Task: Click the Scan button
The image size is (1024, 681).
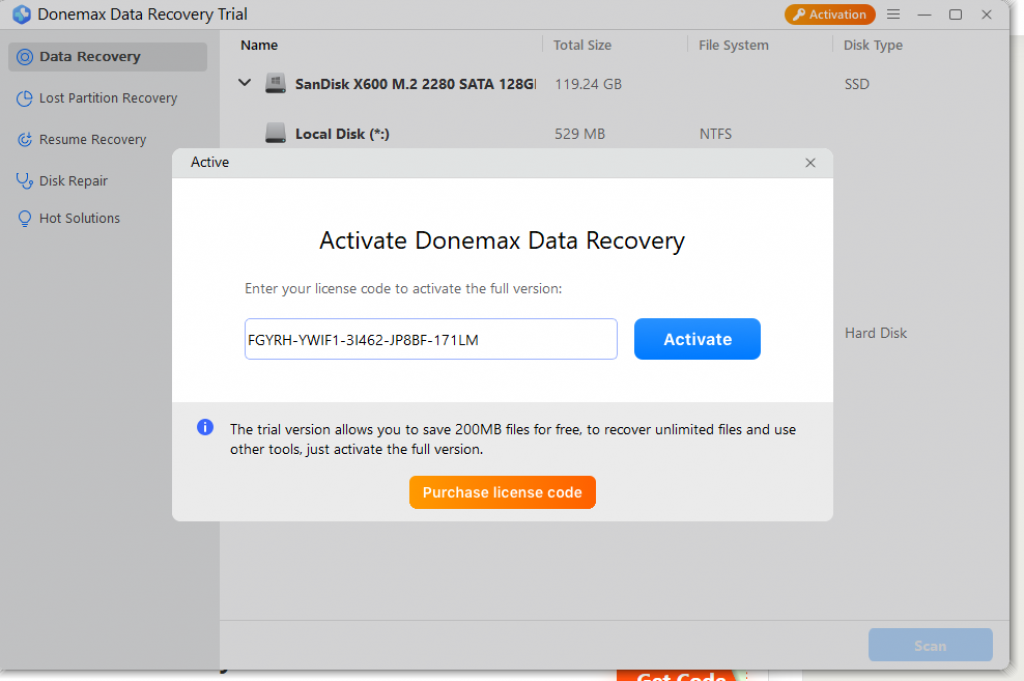Action: click(931, 645)
